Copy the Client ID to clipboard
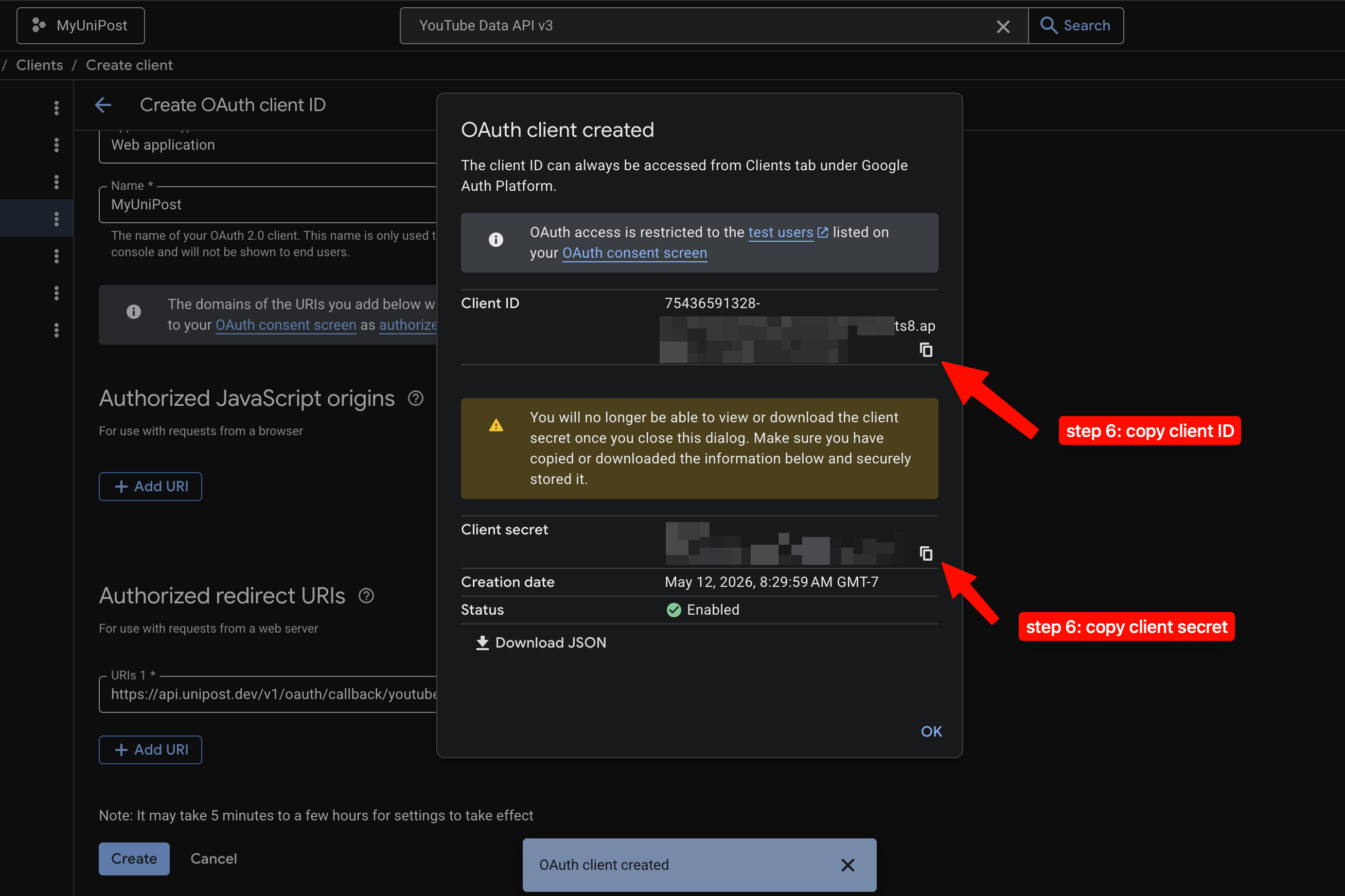The image size is (1345, 896). [x=926, y=349]
